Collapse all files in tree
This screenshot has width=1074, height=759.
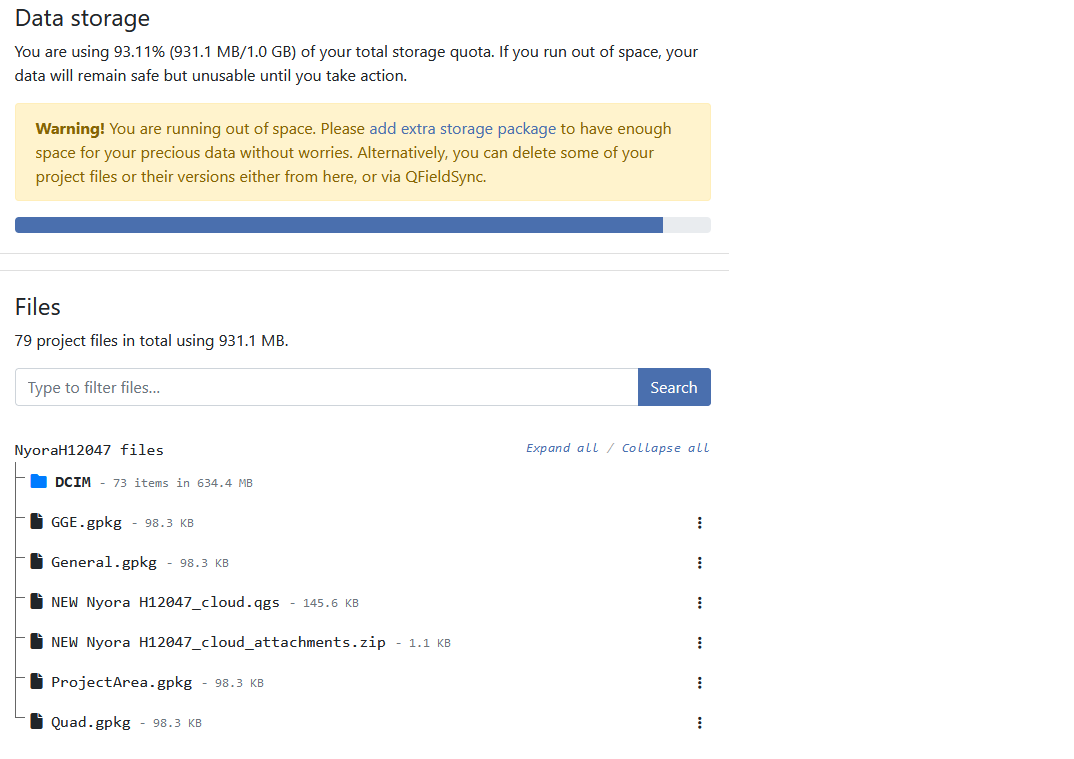point(665,448)
